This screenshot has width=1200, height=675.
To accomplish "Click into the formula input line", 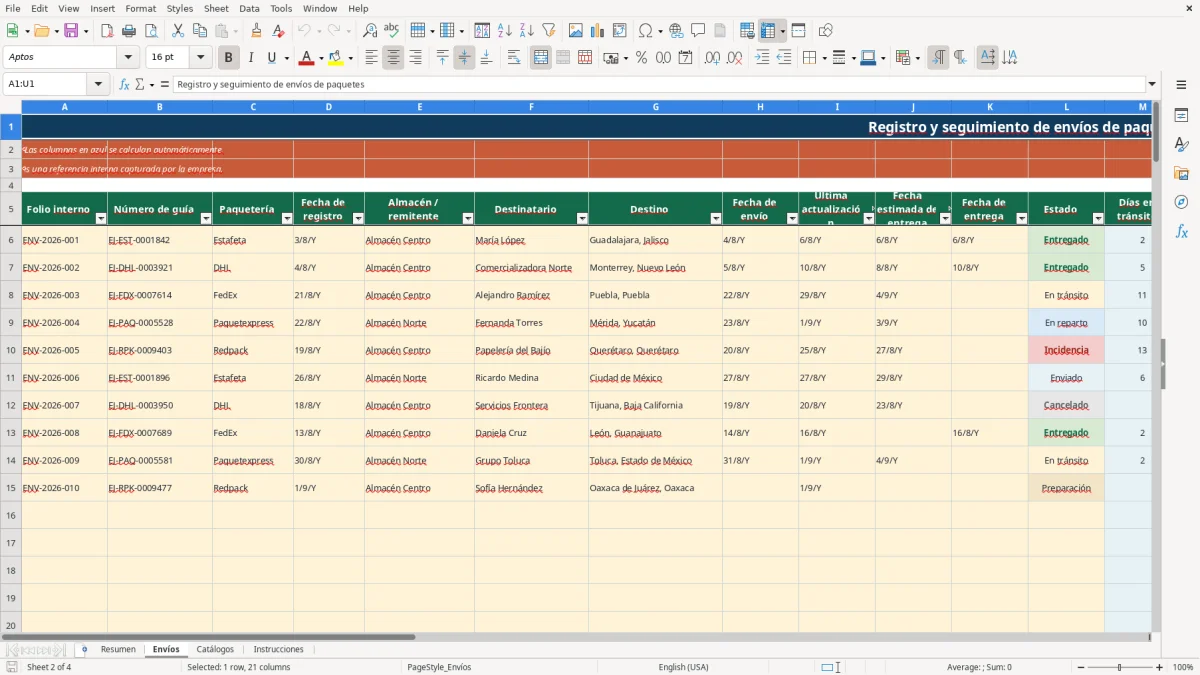I will (660, 84).
